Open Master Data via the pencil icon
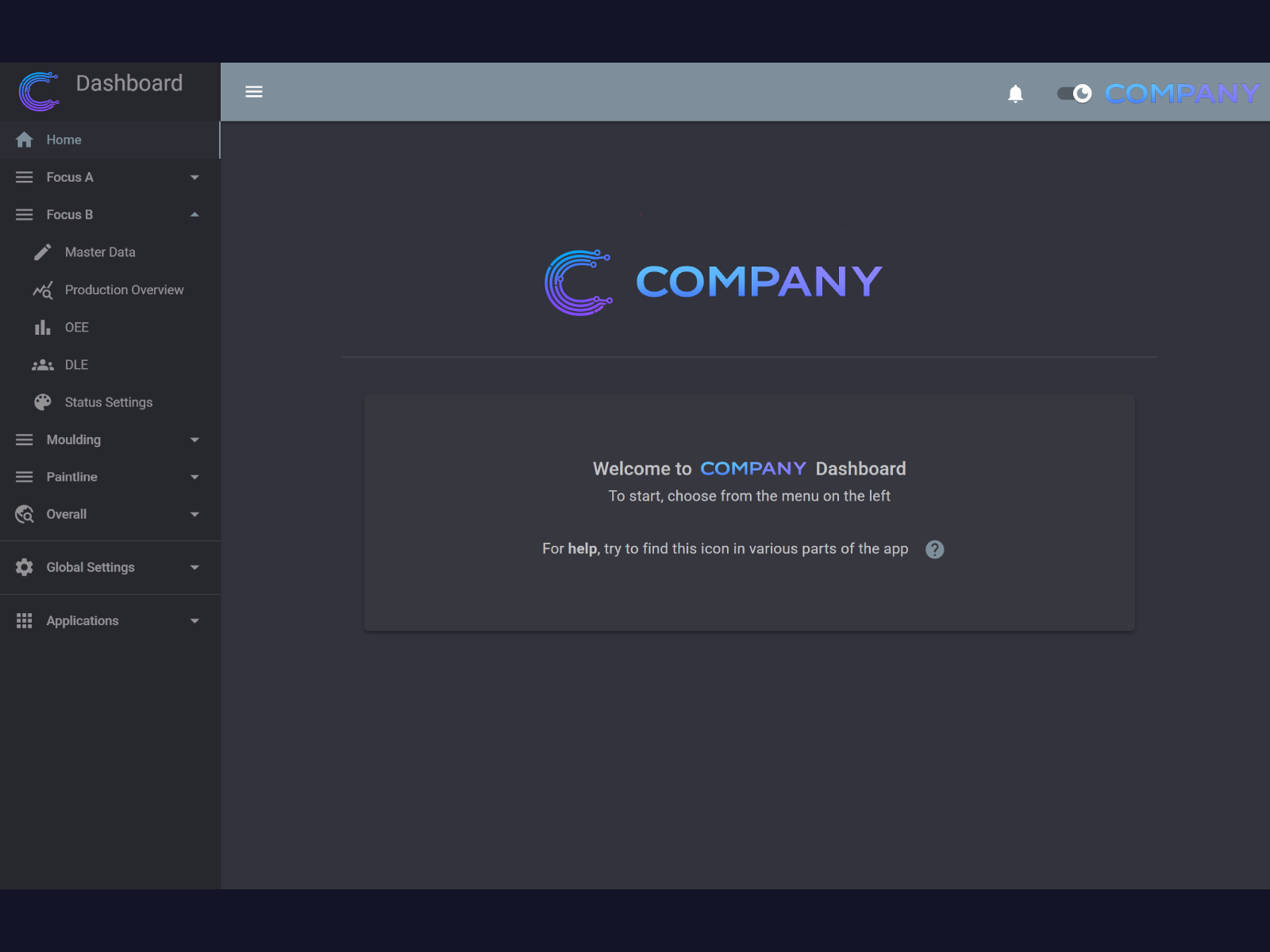The image size is (1270, 952). (x=42, y=251)
